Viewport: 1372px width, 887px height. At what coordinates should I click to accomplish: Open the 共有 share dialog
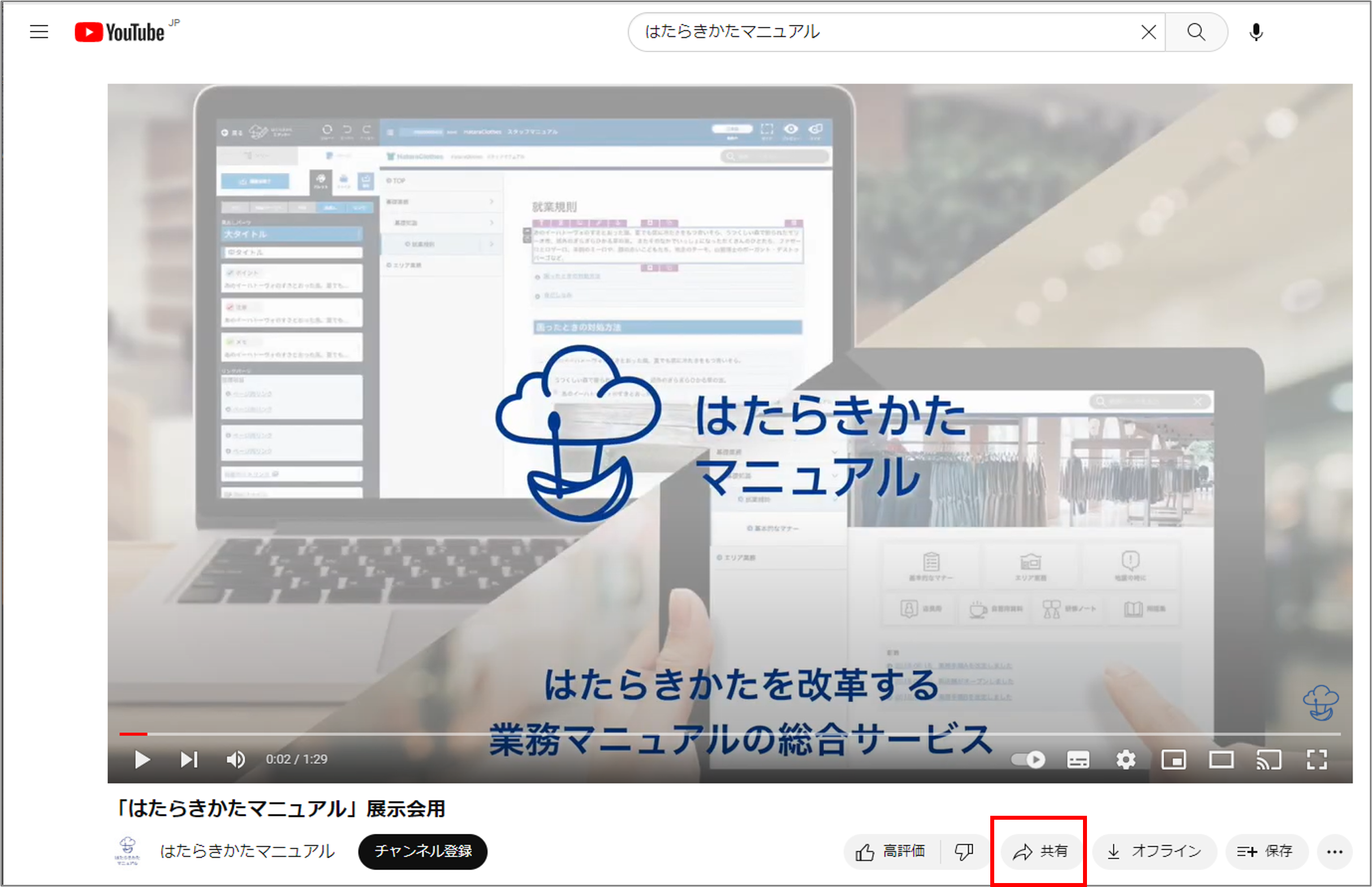click(1041, 851)
